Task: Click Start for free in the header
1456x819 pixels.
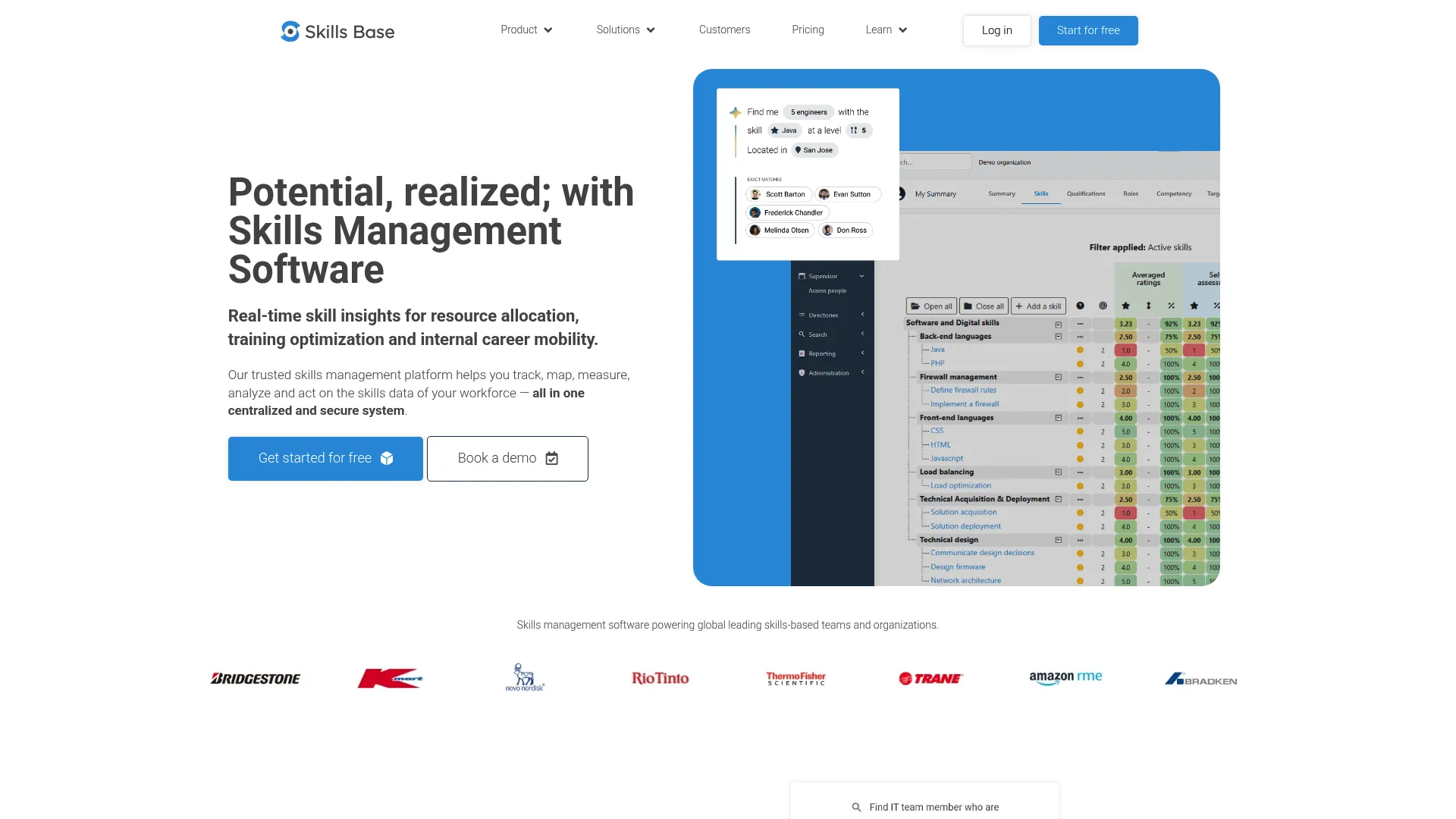Action: (x=1088, y=30)
